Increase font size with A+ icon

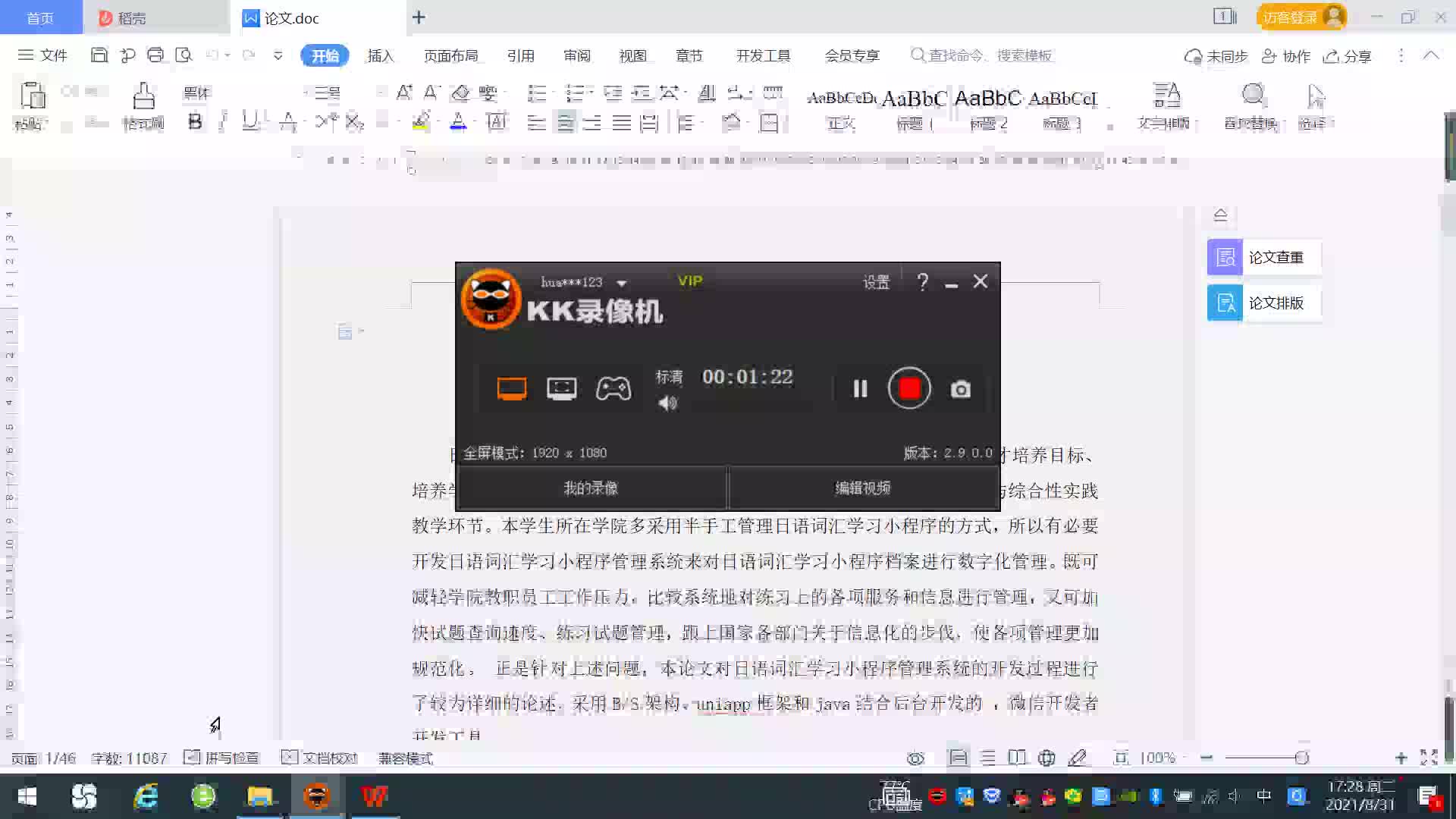(x=404, y=93)
